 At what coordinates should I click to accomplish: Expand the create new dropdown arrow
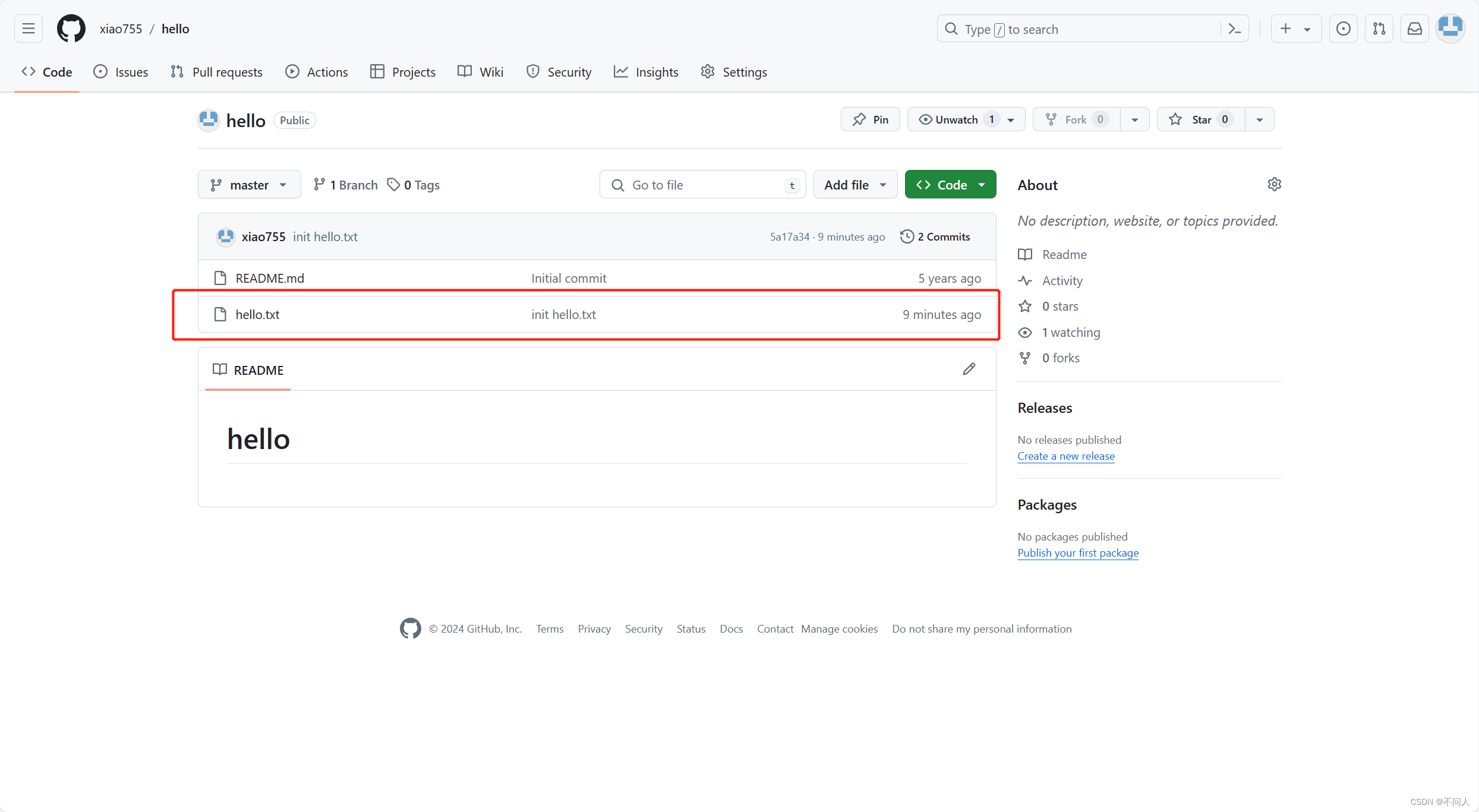[x=1307, y=29]
